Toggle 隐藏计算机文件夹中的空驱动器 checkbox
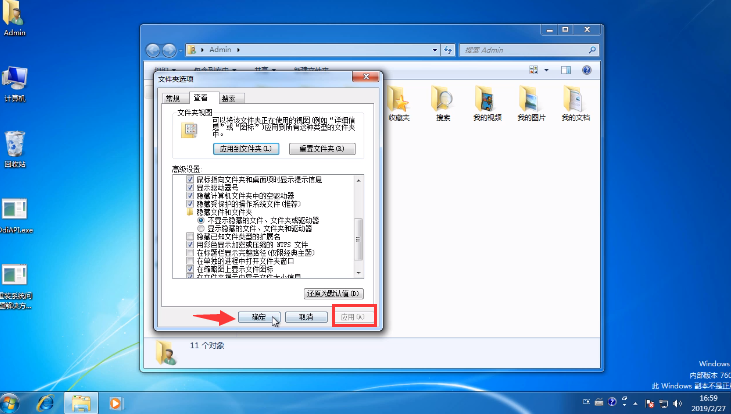The image size is (731, 414). pyautogui.click(x=190, y=196)
